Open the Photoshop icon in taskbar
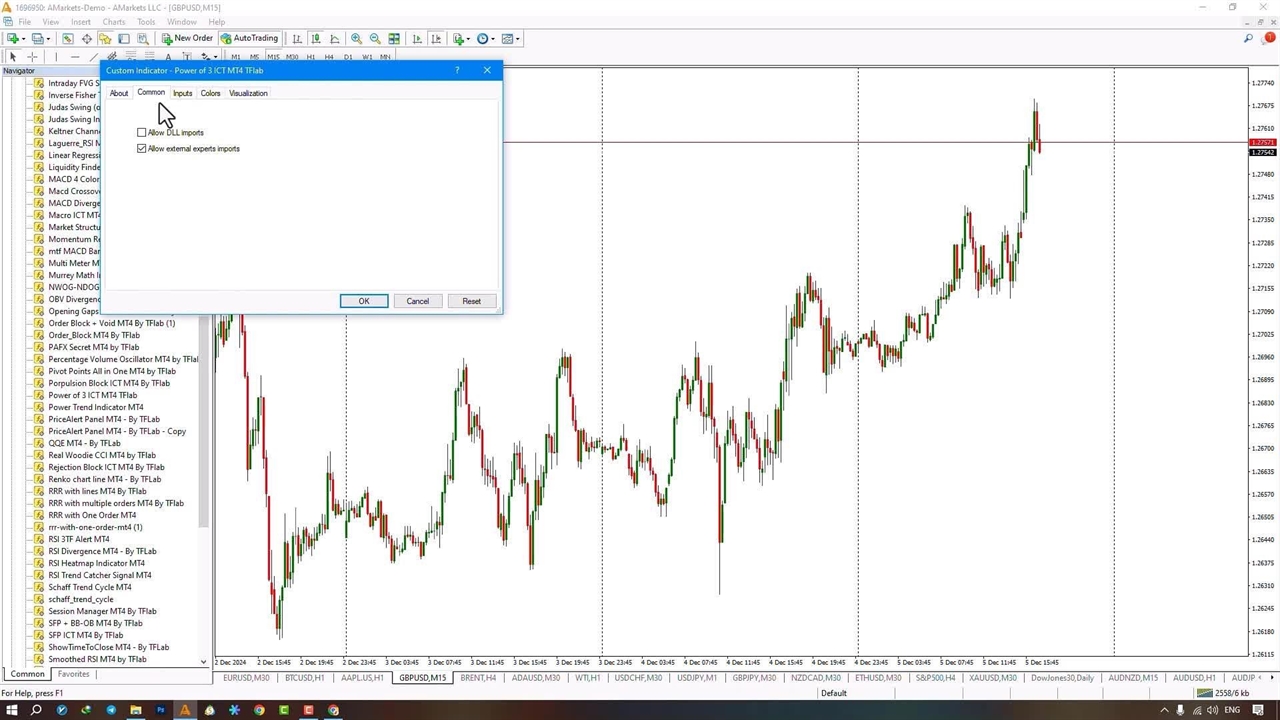Image resolution: width=1280 pixels, height=720 pixels. pos(160,710)
